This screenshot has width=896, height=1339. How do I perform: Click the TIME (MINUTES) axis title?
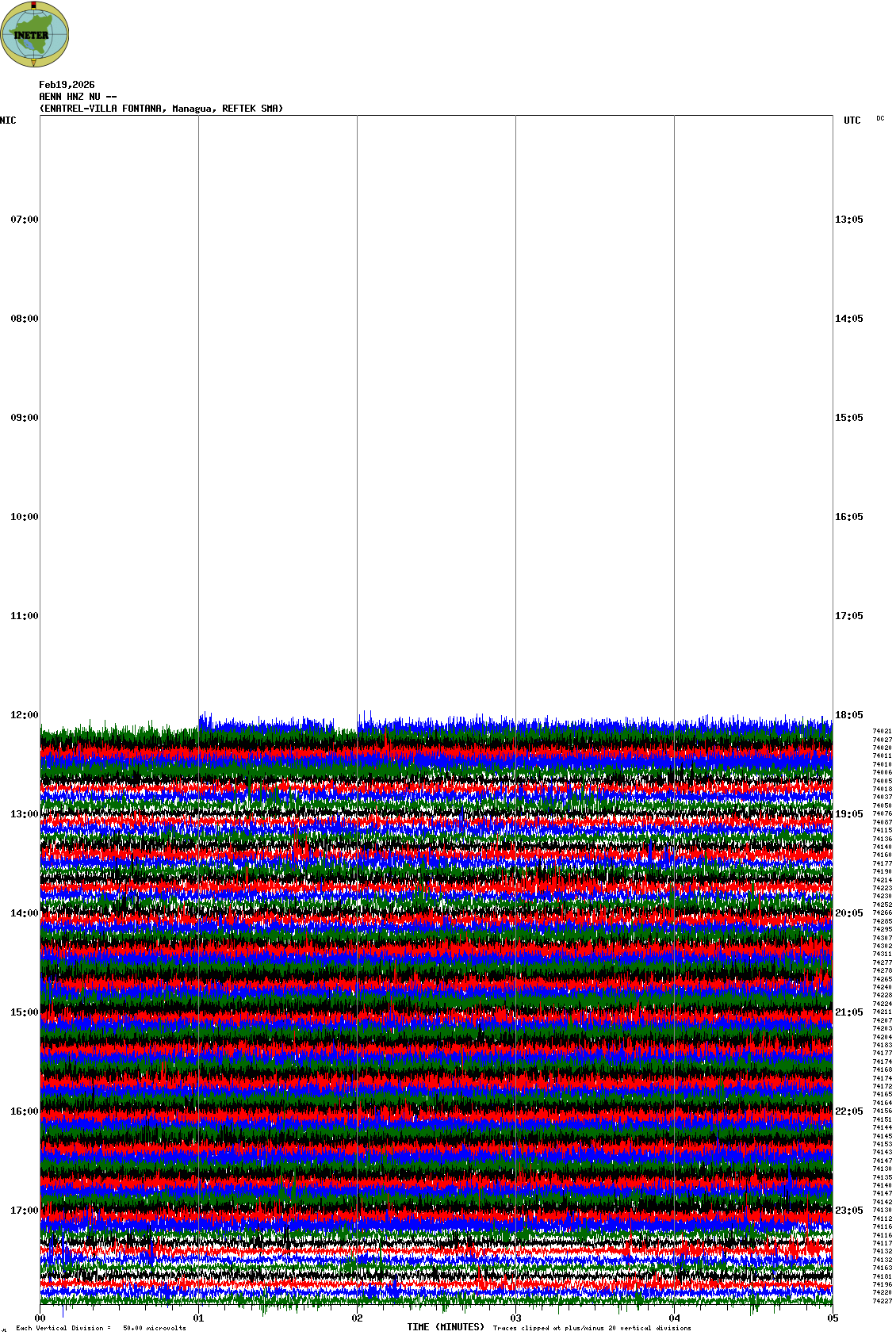(446, 1327)
